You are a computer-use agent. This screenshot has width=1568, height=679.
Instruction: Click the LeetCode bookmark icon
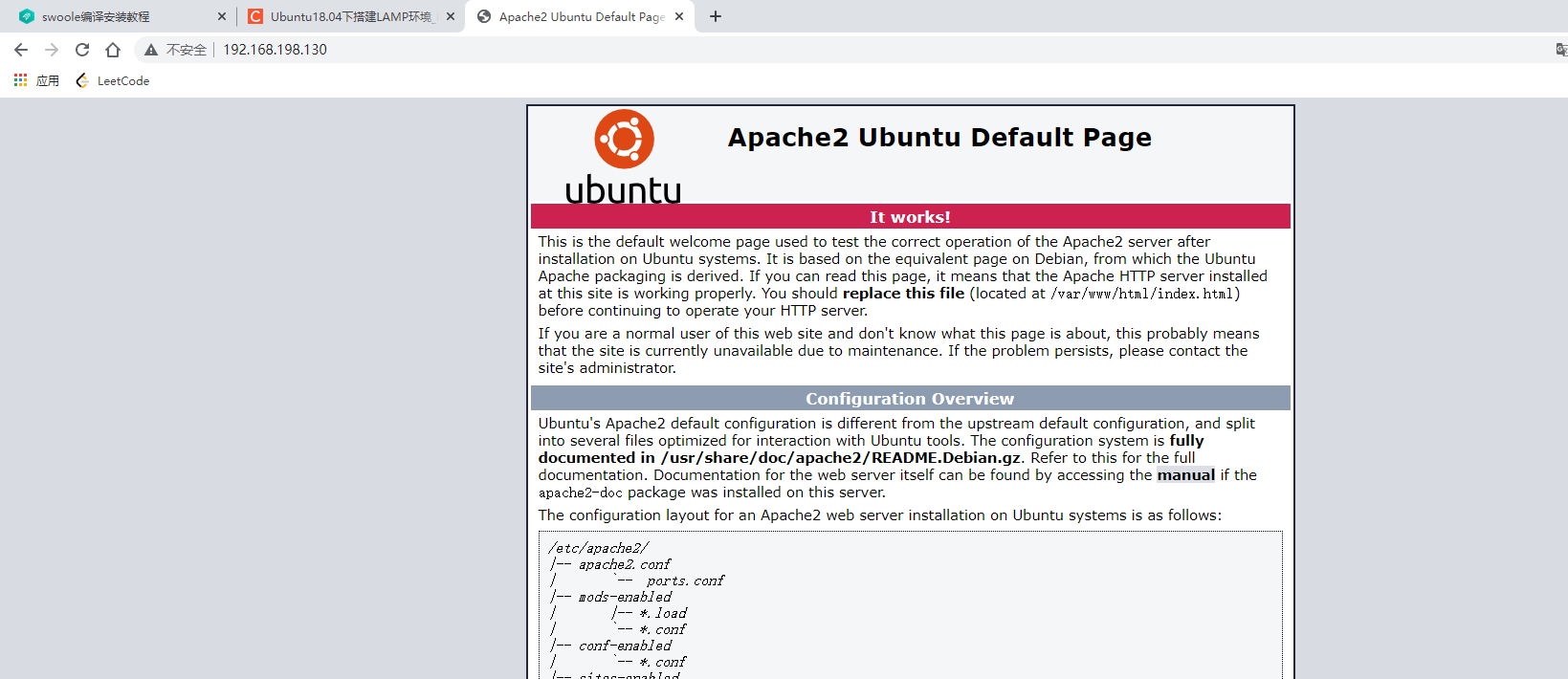coord(82,81)
